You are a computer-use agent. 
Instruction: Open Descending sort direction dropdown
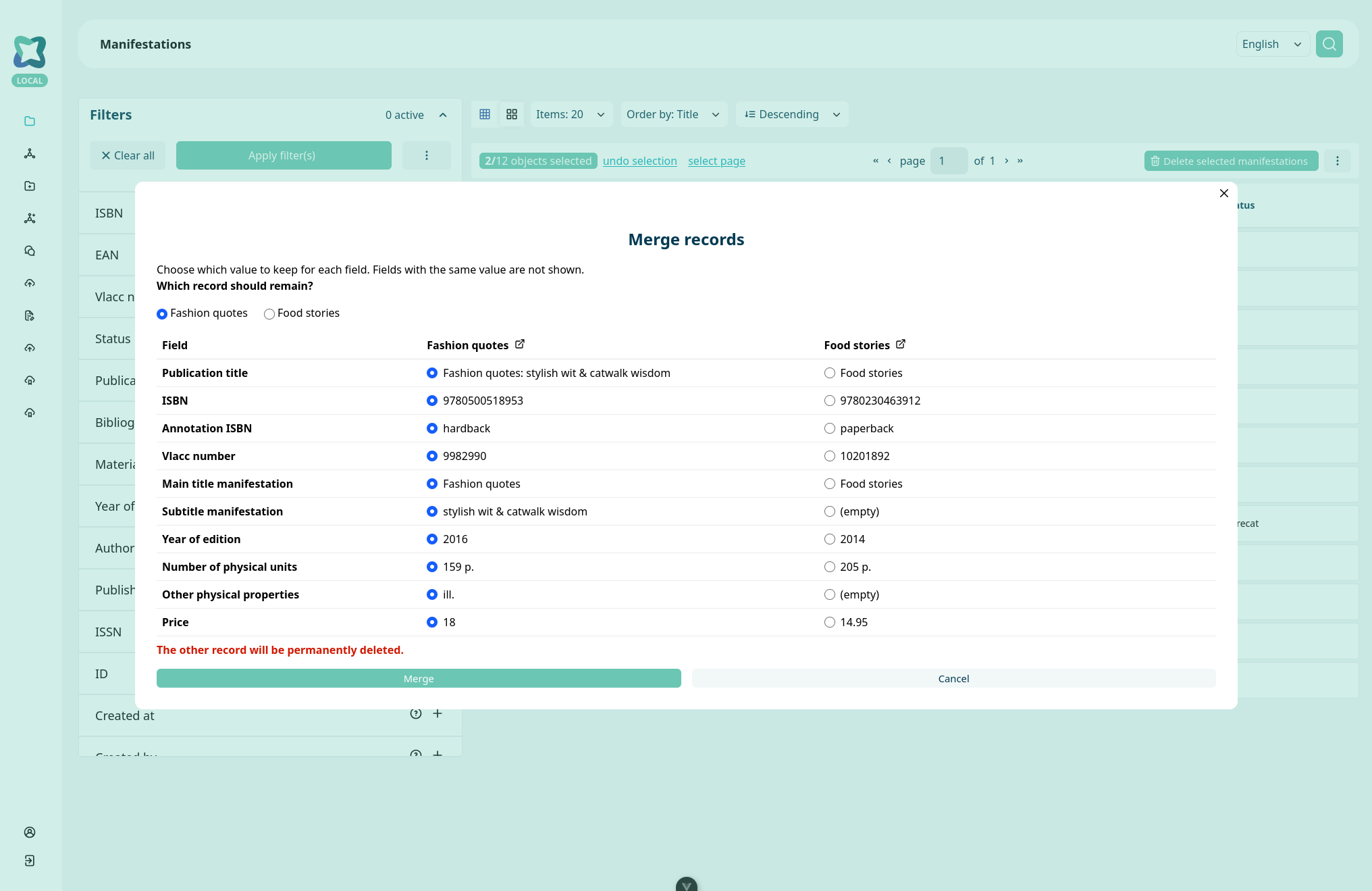tap(792, 114)
